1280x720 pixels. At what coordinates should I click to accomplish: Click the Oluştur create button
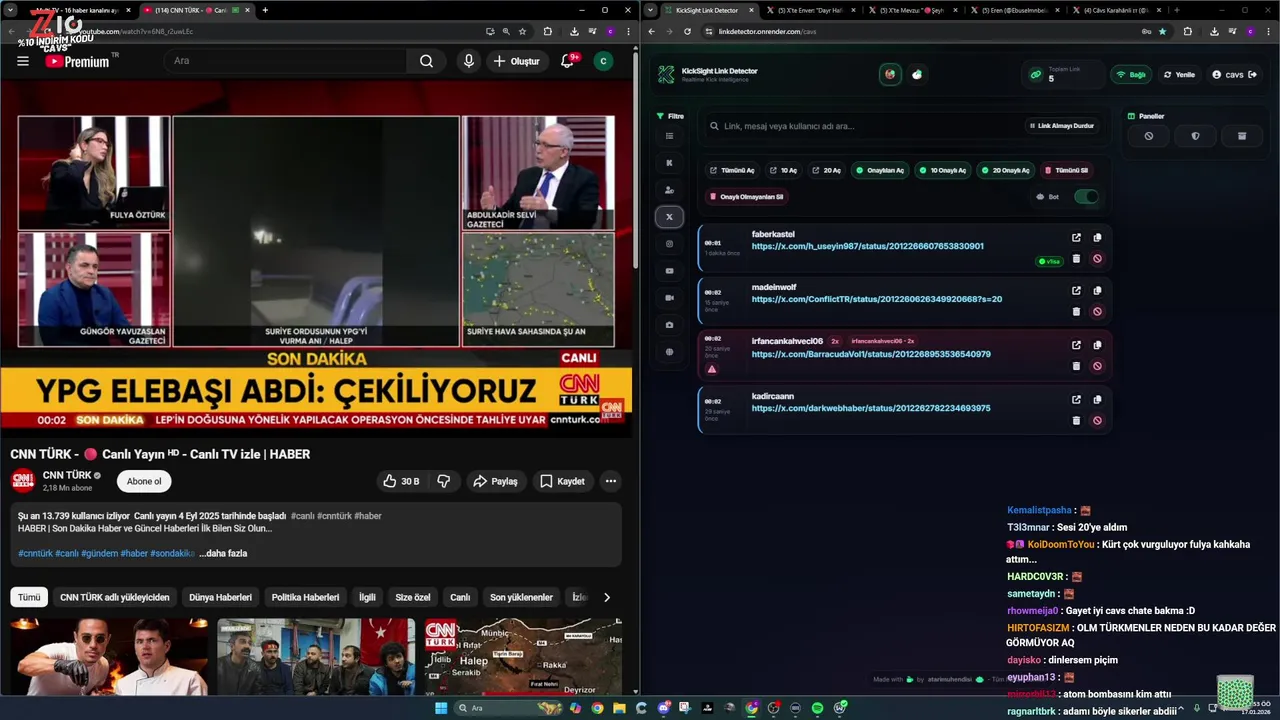click(516, 61)
